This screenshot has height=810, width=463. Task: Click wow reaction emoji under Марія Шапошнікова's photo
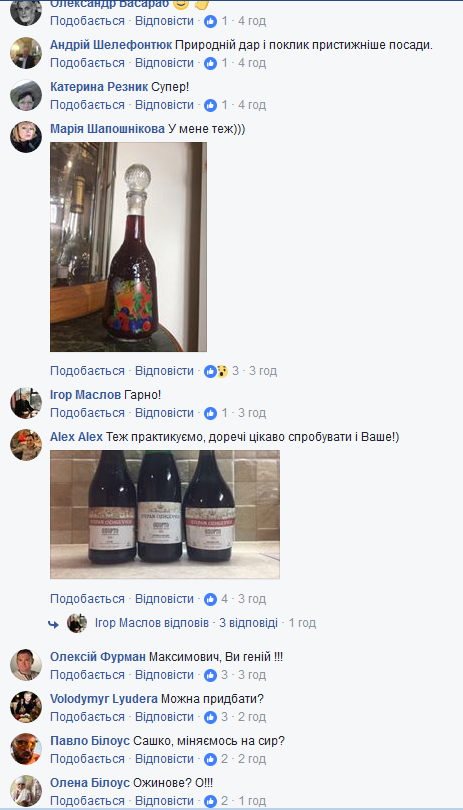click(x=222, y=371)
